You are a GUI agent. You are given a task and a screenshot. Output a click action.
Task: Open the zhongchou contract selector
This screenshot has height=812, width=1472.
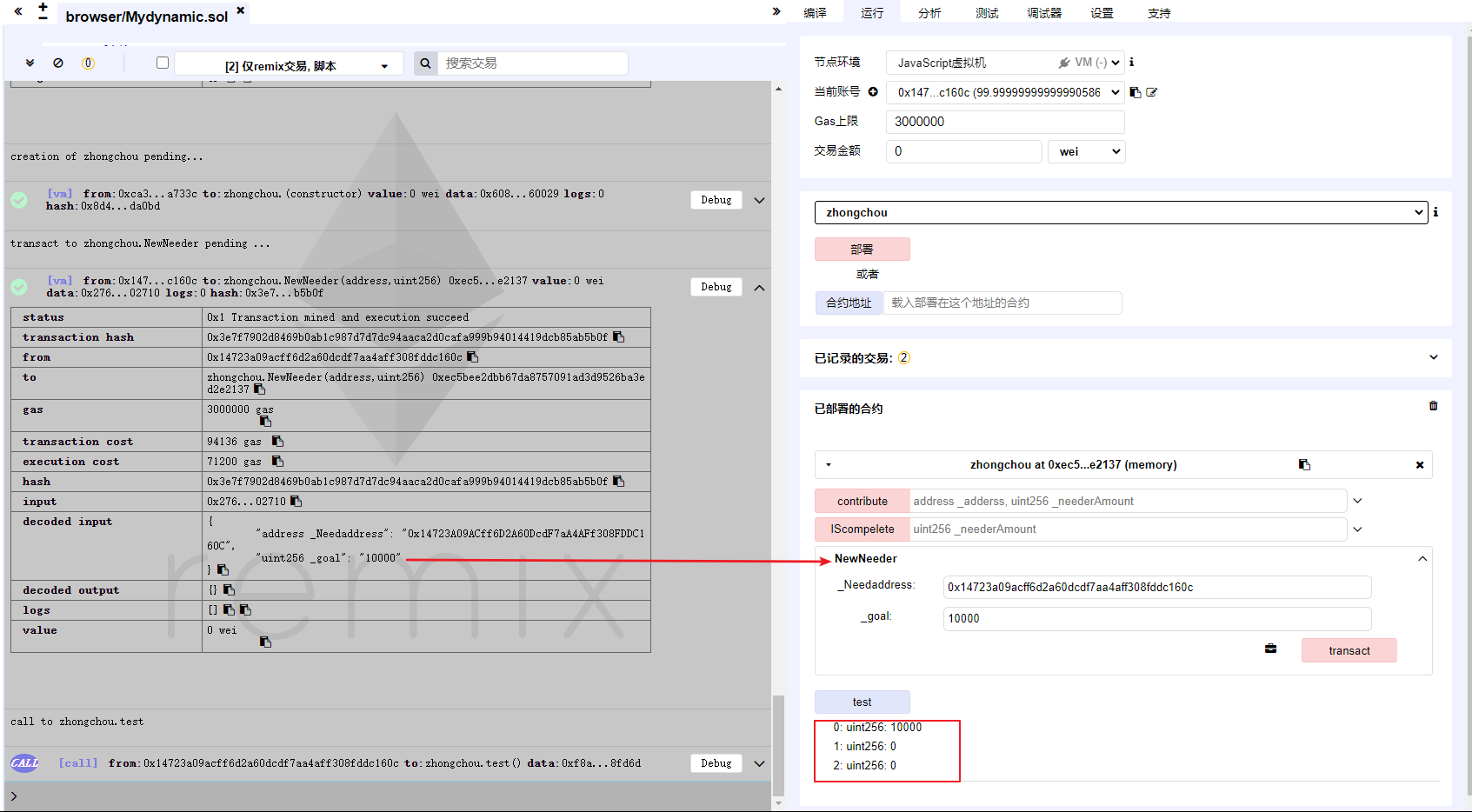coord(1122,212)
